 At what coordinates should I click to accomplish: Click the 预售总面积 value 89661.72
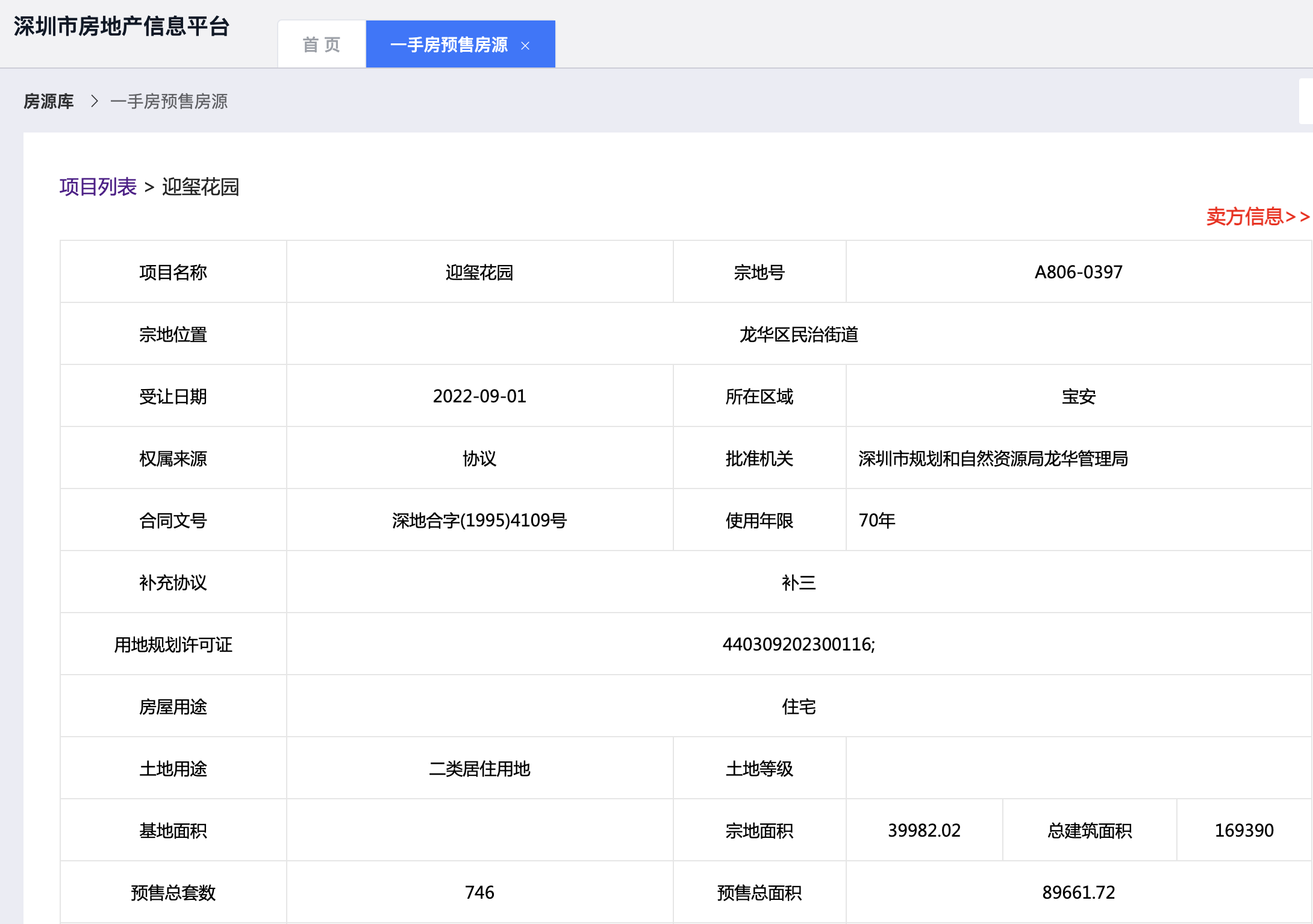pyautogui.click(x=1078, y=893)
